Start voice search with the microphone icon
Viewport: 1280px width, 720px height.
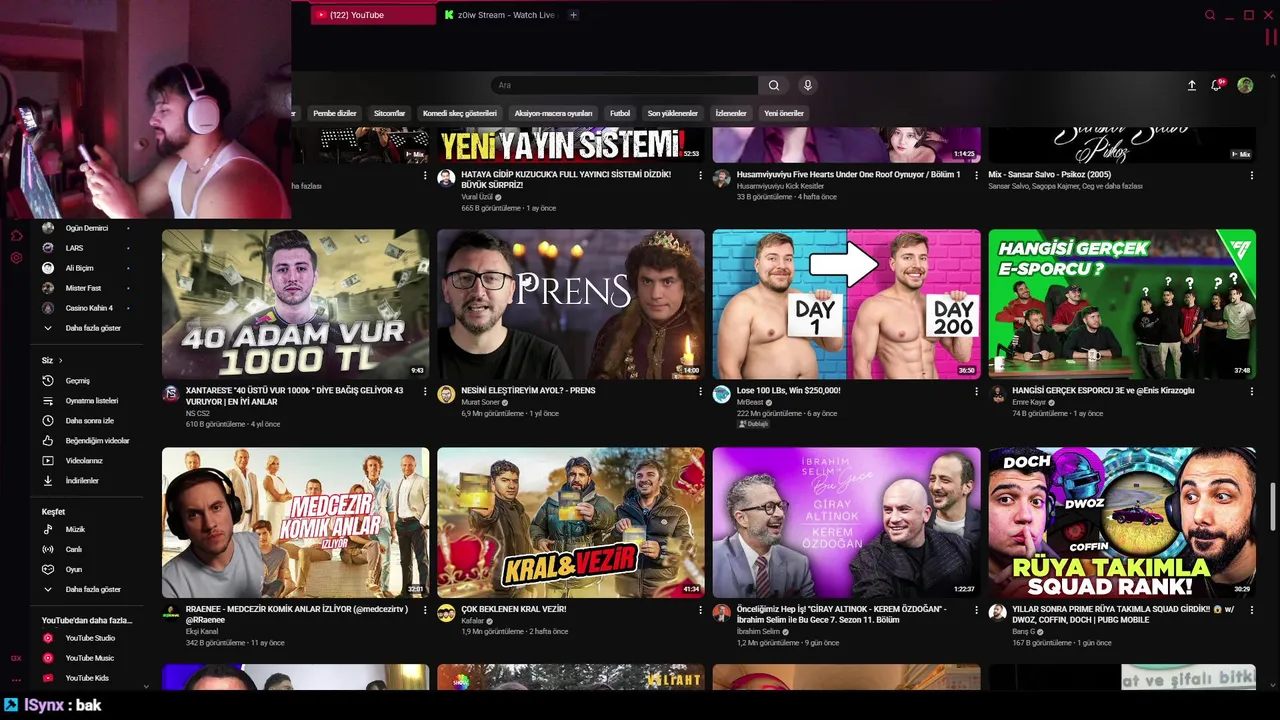click(808, 86)
